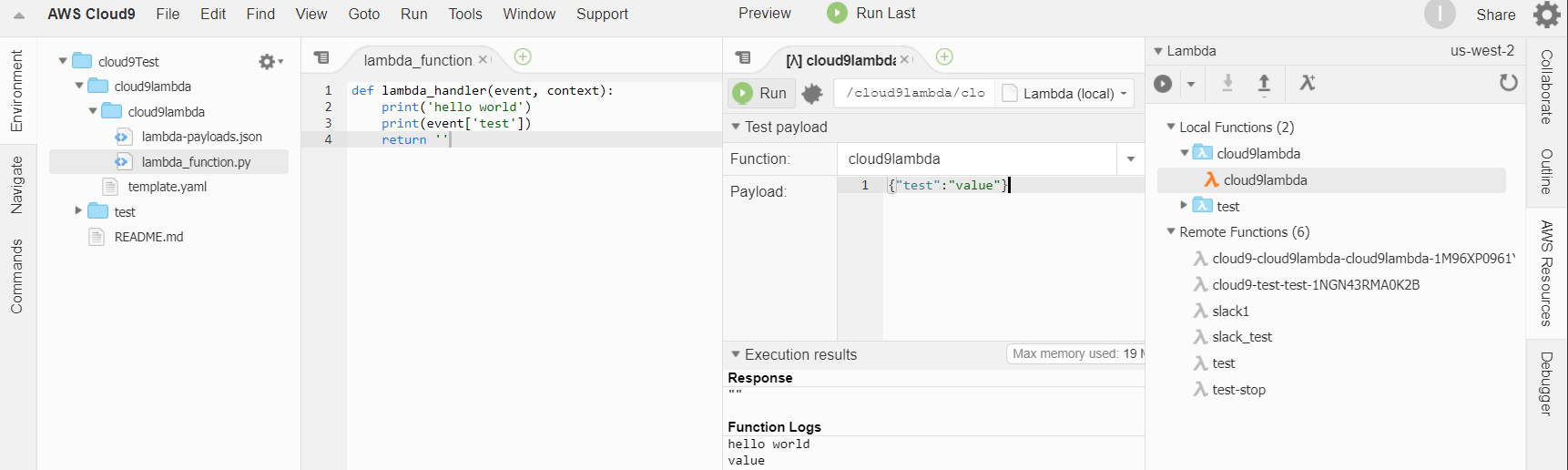Add new tab next to lambda_function tab
1568x470 pixels.
click(523, 57)
